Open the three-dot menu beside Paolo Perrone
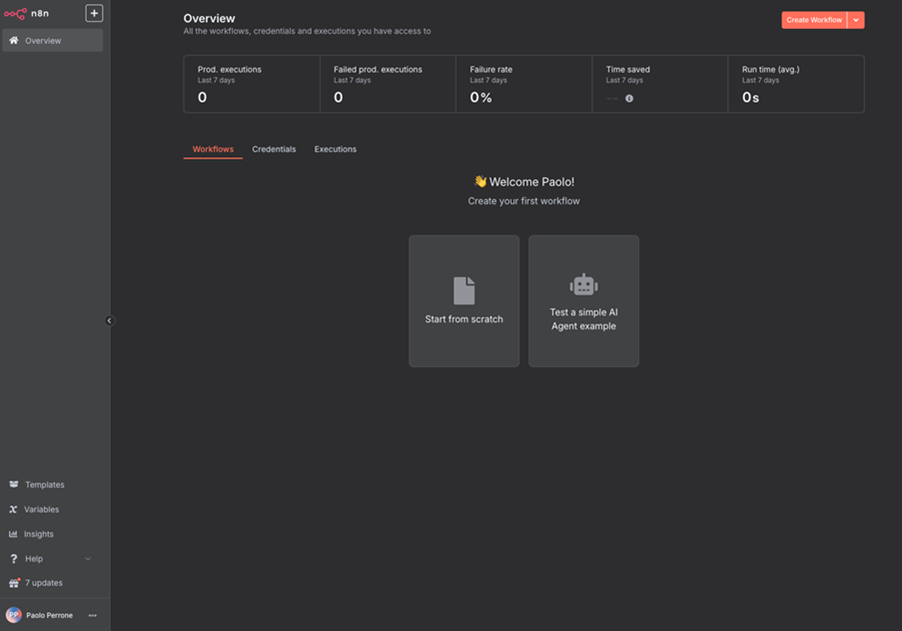This screenshot has width=902, height=631. (x=93, y=615)
